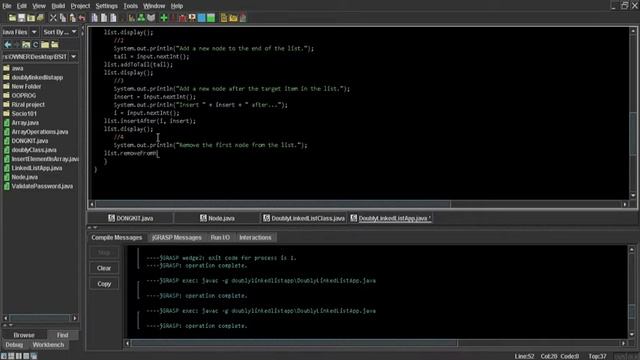The image size is (640, 360).
Task: Refresh the file browser with C icon
Action: pyautogui.click(x=36, y=44)
